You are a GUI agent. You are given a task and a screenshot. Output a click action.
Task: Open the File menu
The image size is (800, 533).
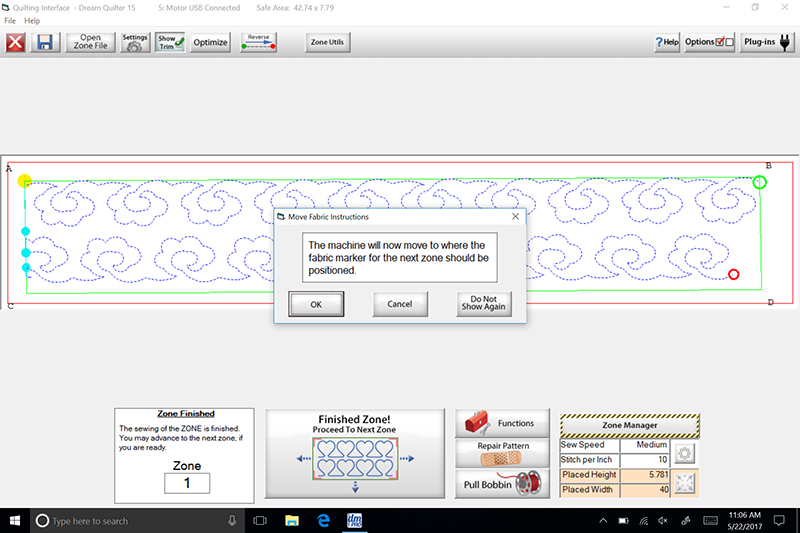[10, 20]
